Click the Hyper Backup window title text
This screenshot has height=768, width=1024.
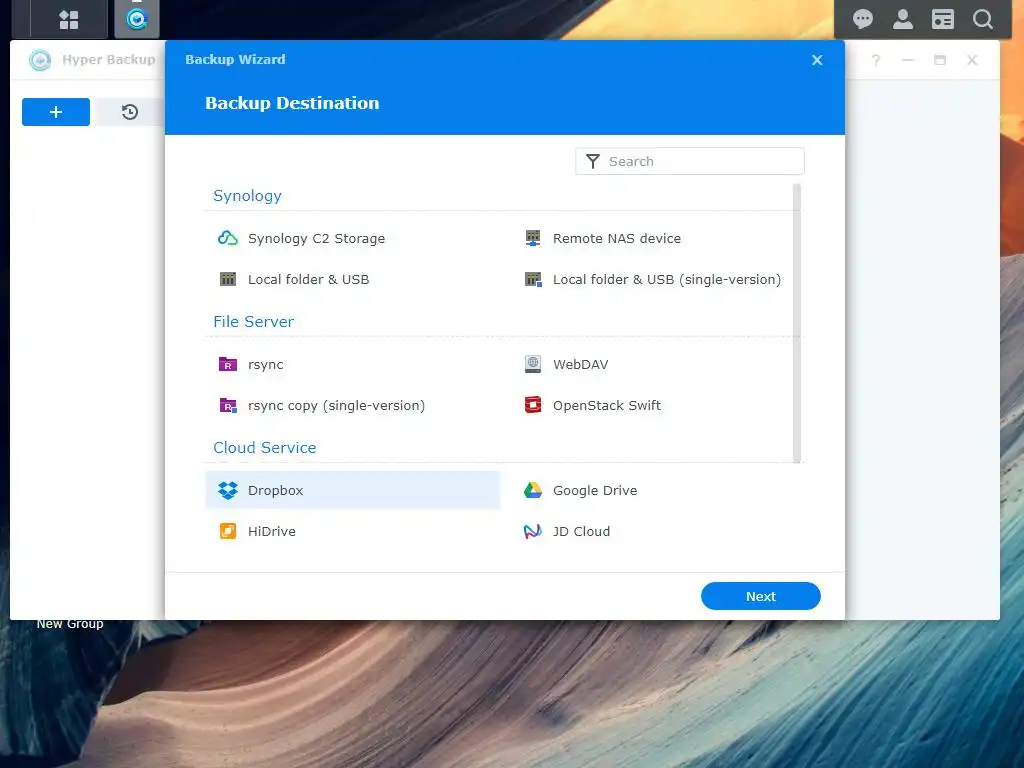click(x=109, y=59)
